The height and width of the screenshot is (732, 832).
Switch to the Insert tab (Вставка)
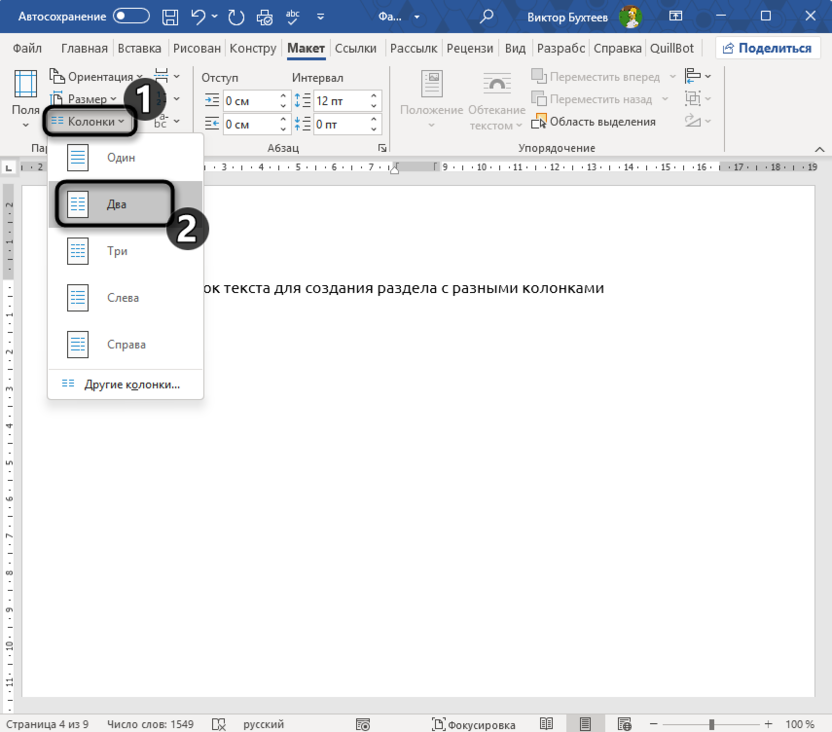139,48
